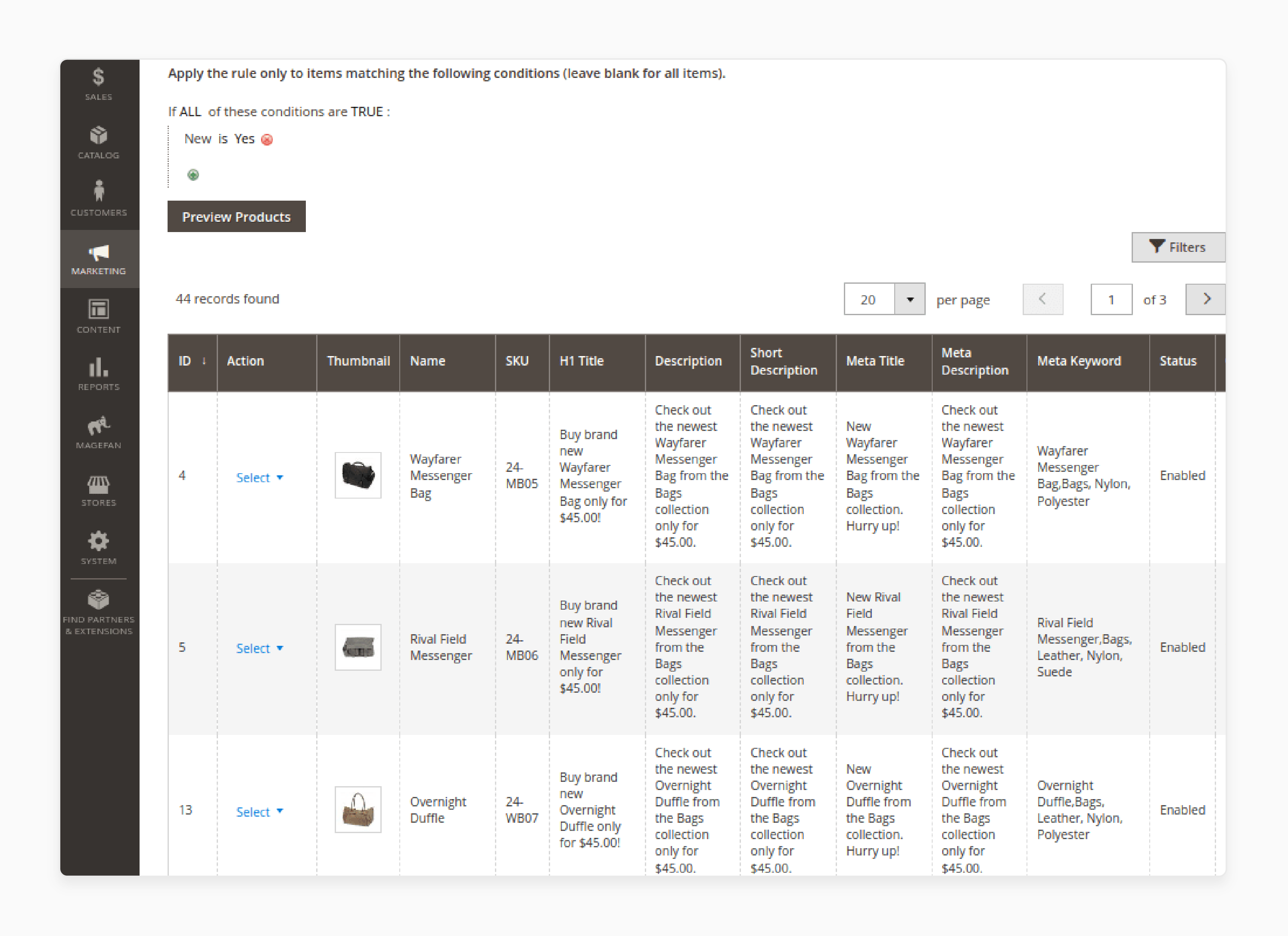Click the name 'Overnight Duffle'
Image resolution: width=1288 pixels, height=936 pixels.
pos(438,810)
